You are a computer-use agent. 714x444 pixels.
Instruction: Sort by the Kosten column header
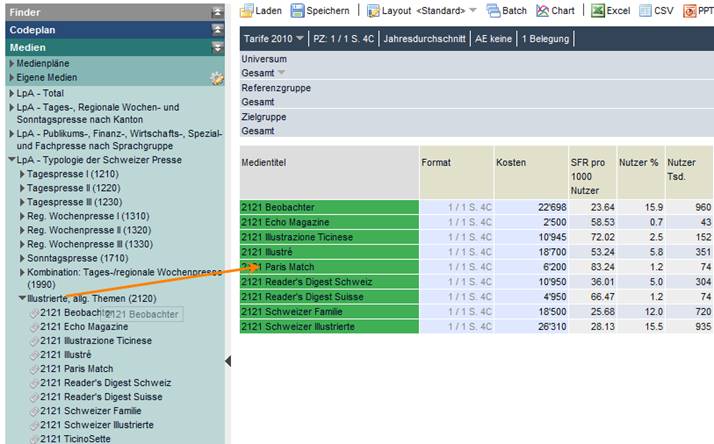coord(531,172)
